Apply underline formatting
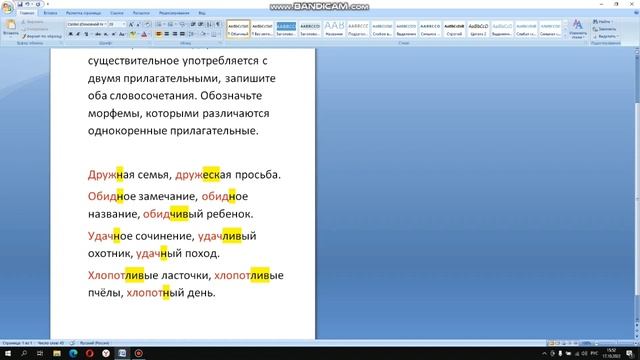Screen dimensions: 640x360 [x=86, y=34]
